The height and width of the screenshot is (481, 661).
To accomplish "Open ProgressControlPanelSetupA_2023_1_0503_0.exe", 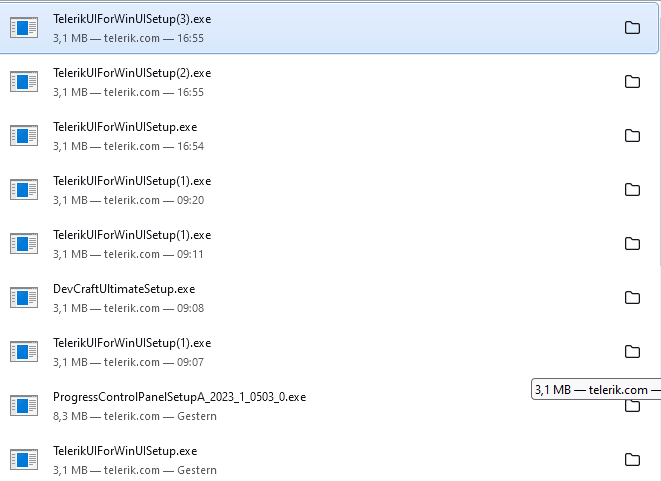I will click(180, 397).
